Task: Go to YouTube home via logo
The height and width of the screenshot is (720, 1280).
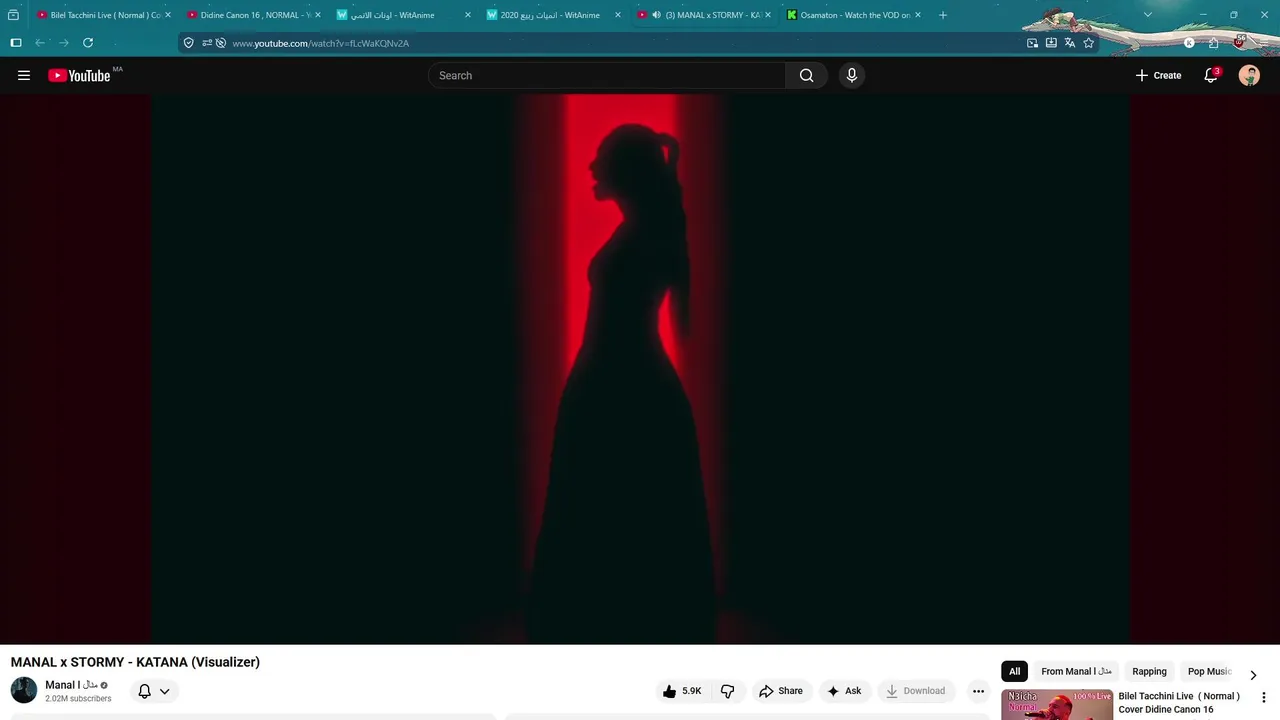Action: (79, 75)
